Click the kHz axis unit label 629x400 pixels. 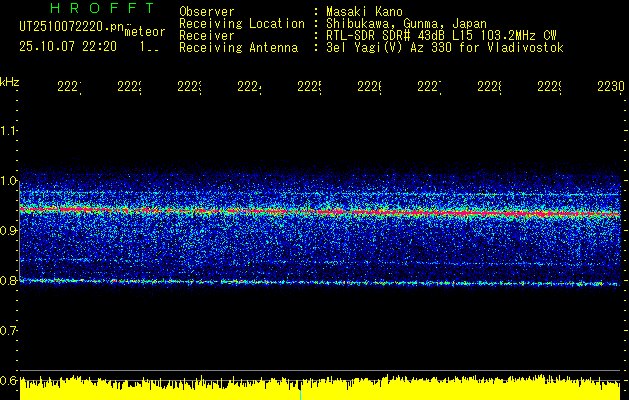coord(9,82)
